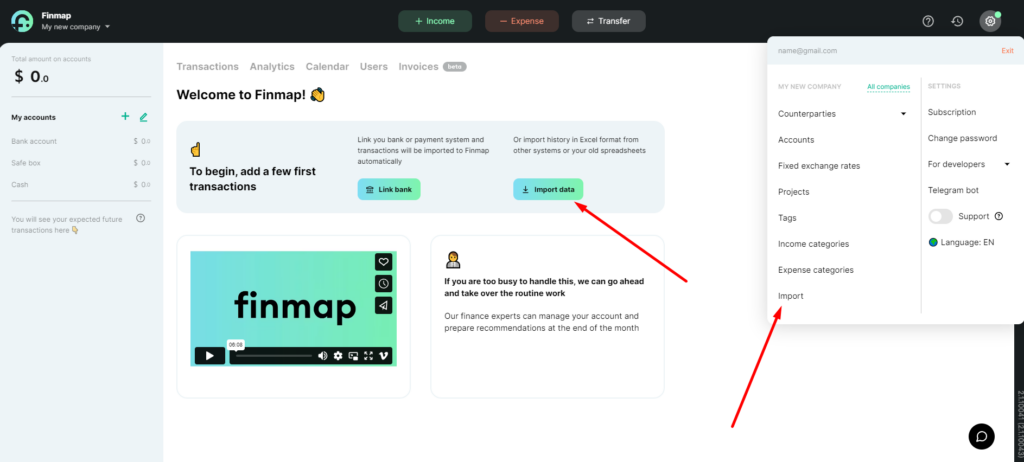Edit accounts with the pencil icon
This screenshot has width=1024, height=462.
pos(144,117)
